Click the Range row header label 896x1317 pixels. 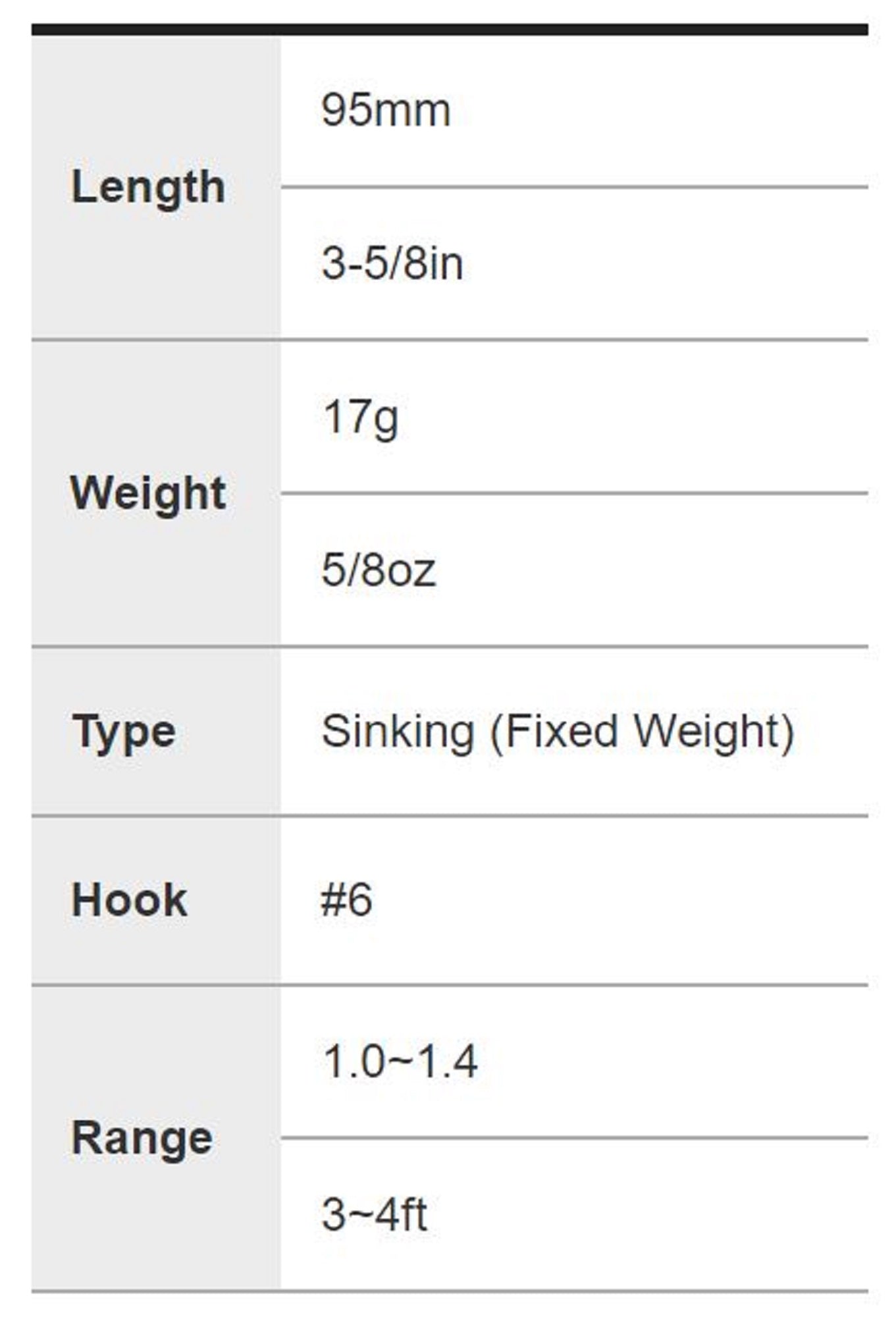coord(142,1139)
